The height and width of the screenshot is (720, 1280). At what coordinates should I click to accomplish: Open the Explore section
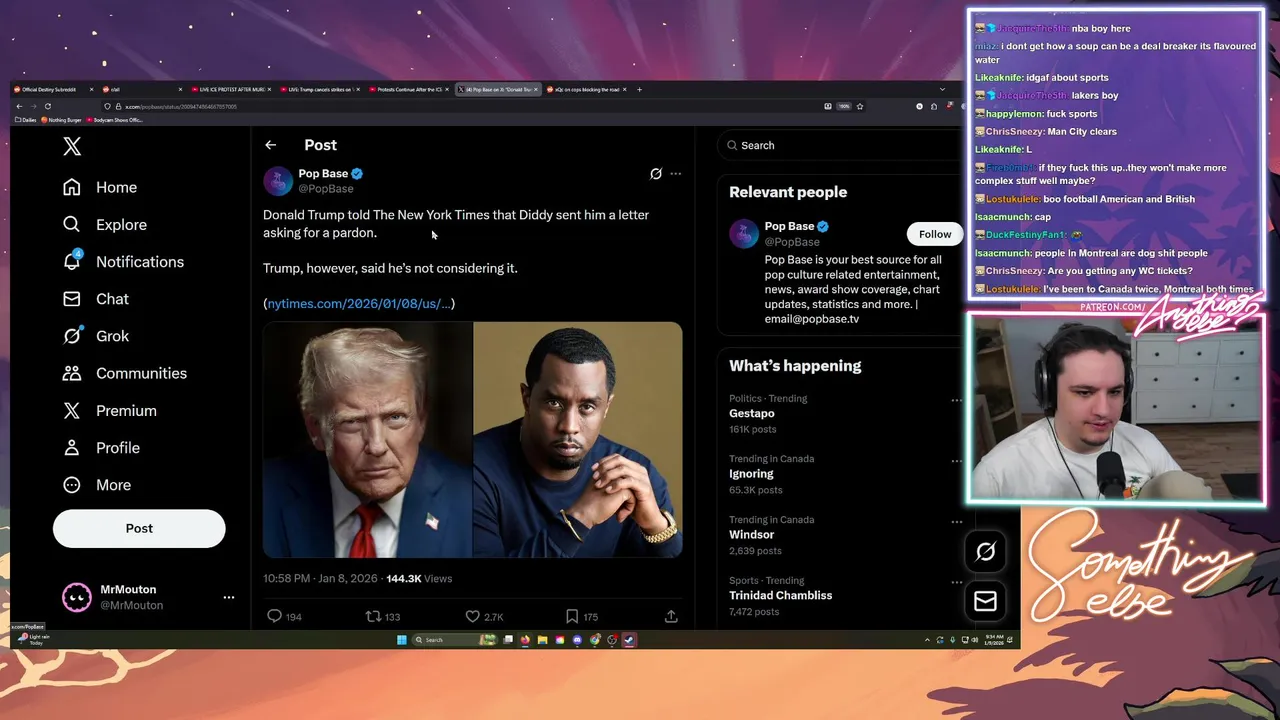104,225
